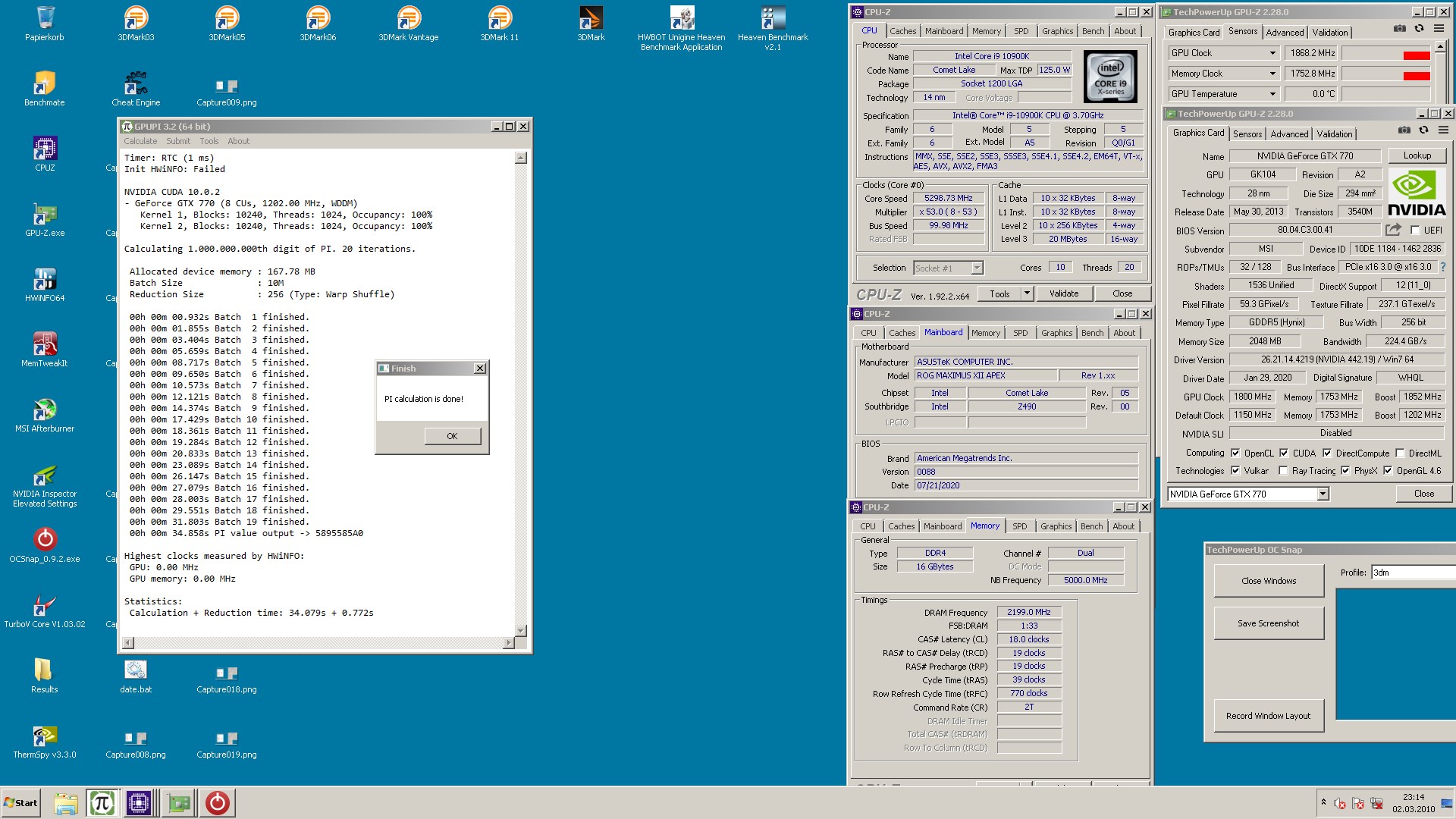Open the Tools menu in GPUPI
1456x819 pixels.
pos(209,141)
